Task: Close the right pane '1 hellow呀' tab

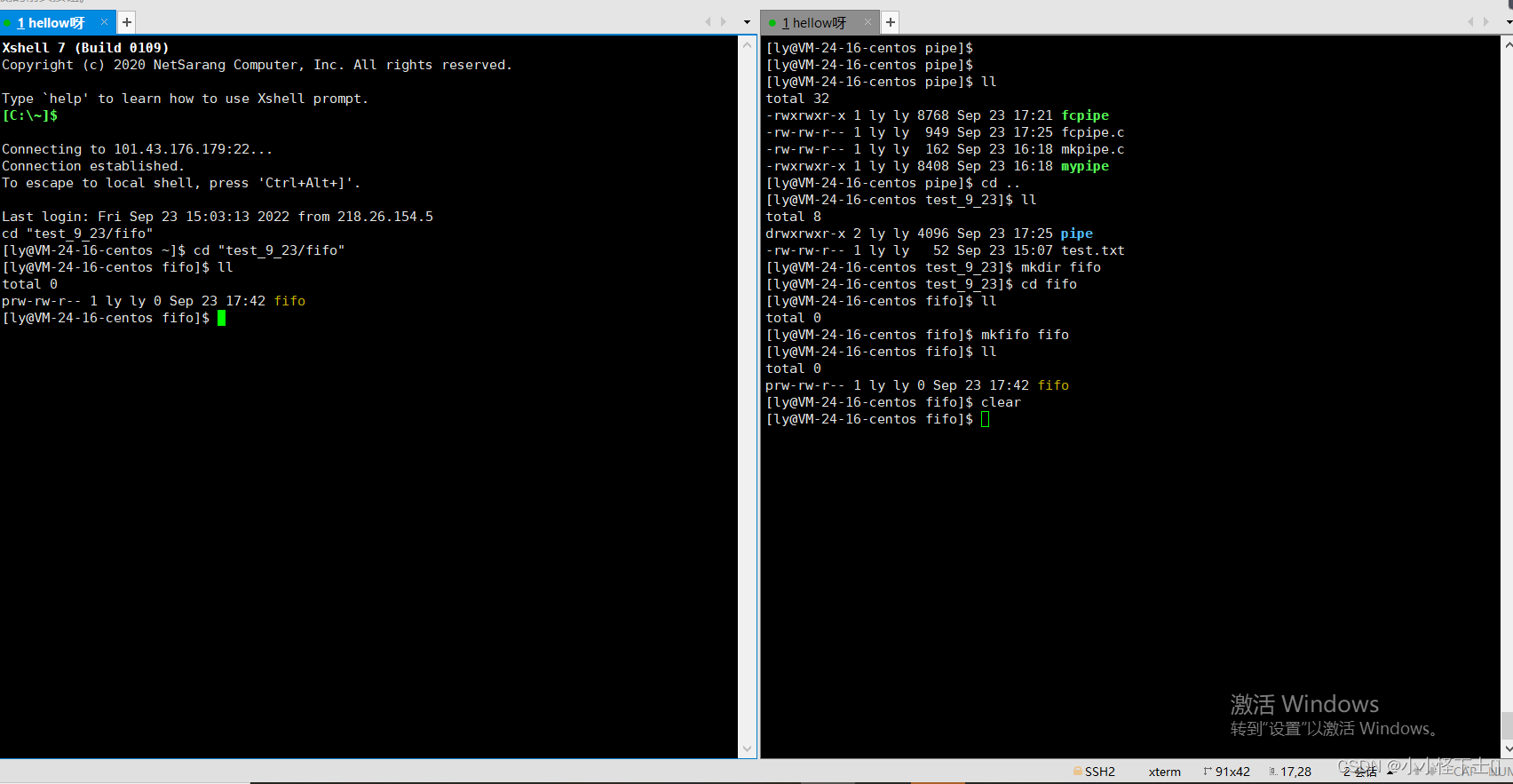Action: pyautogui.click(x=868, y=21)
